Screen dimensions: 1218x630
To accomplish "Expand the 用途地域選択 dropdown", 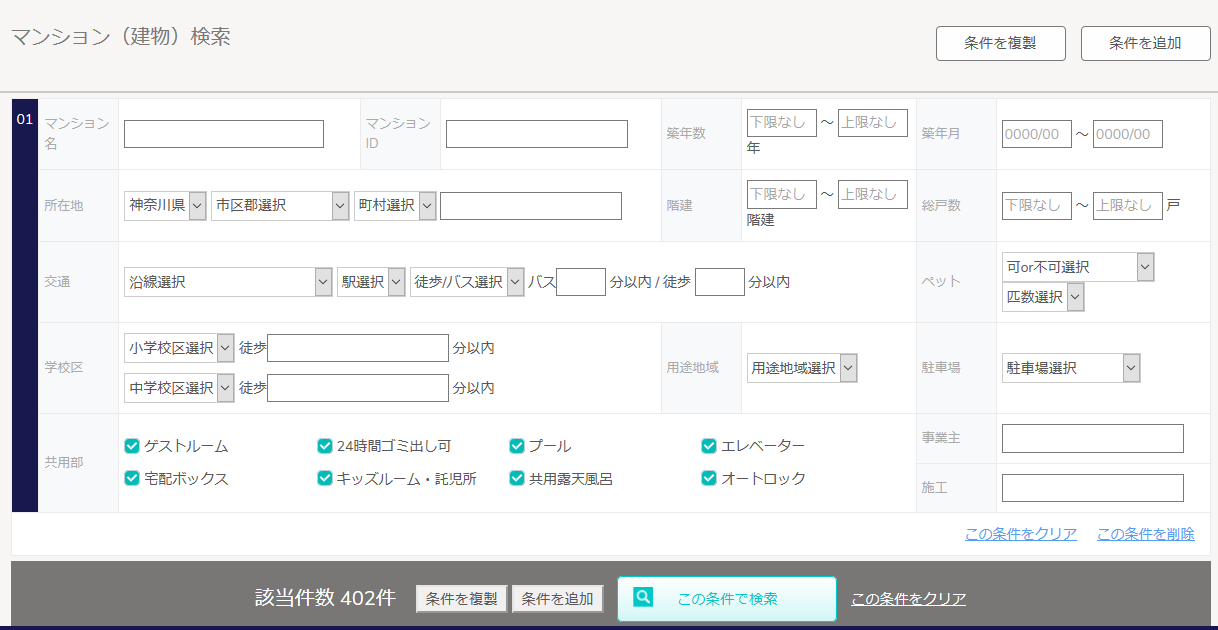I will click(x=802, y=368).
